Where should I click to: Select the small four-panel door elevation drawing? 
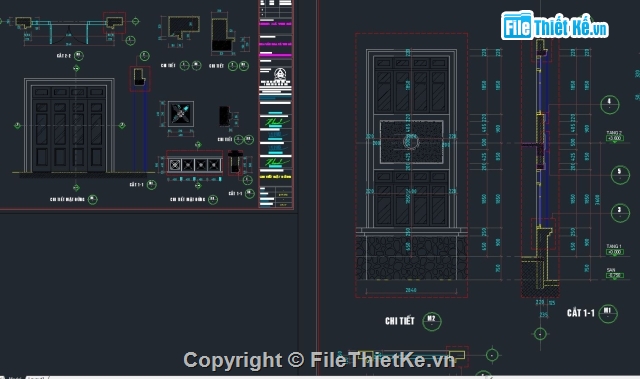[69, 126]
